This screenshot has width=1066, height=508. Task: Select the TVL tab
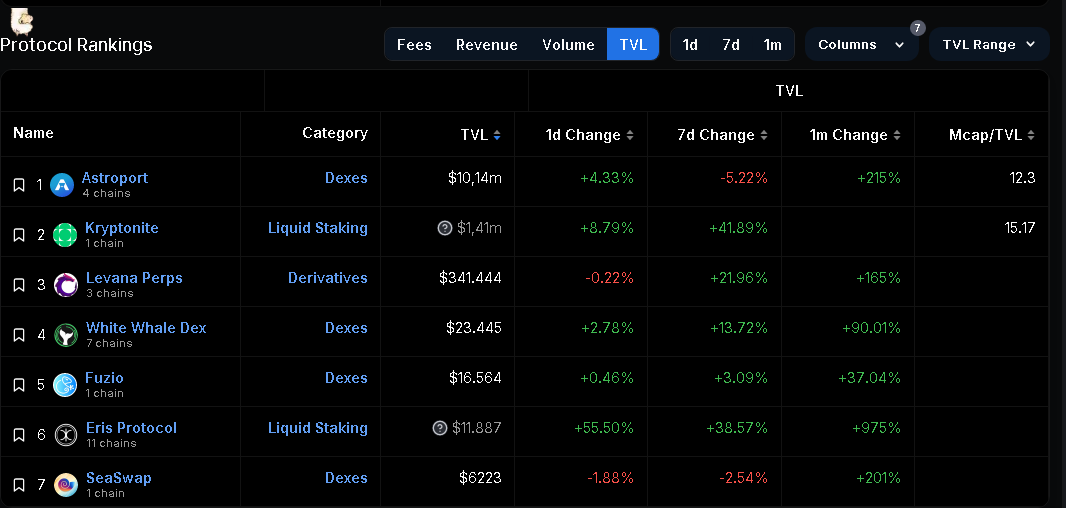click(633, 45)
